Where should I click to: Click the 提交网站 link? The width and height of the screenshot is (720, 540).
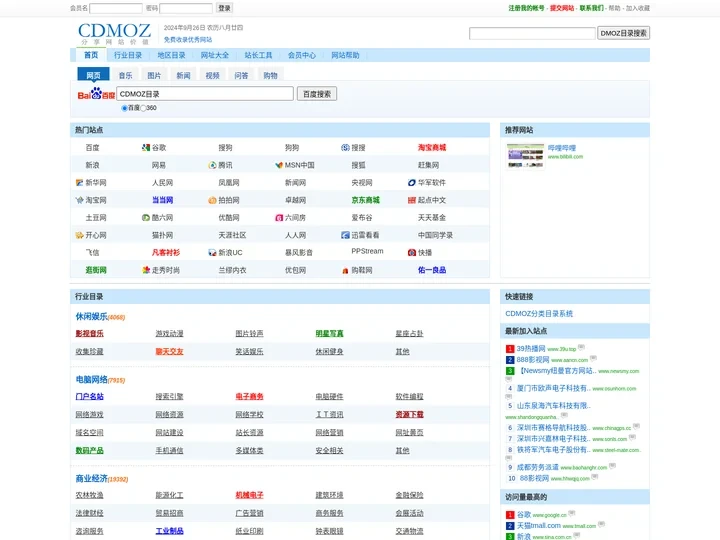[562, 8]
